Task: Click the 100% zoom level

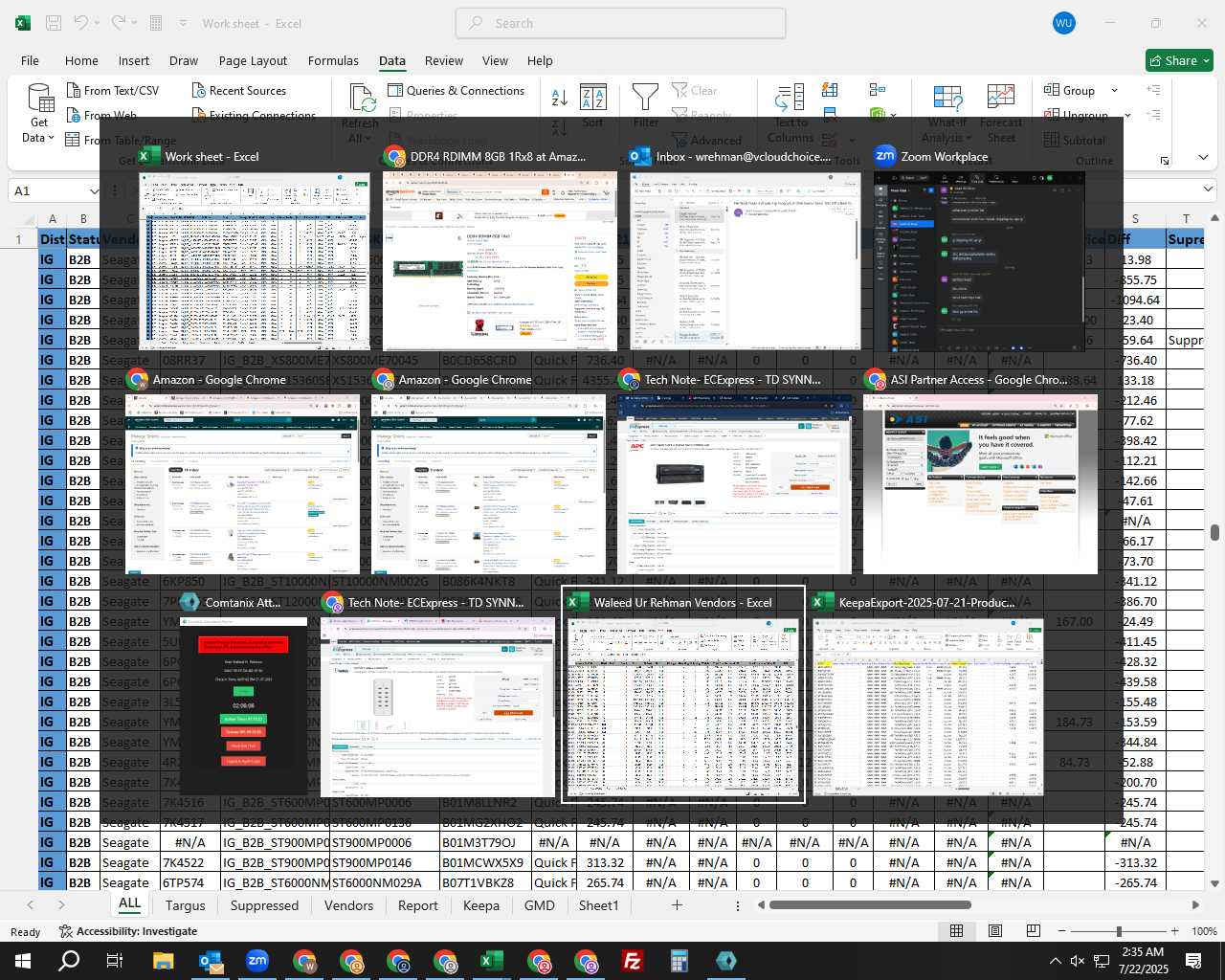Action: tap(1204, 931)
